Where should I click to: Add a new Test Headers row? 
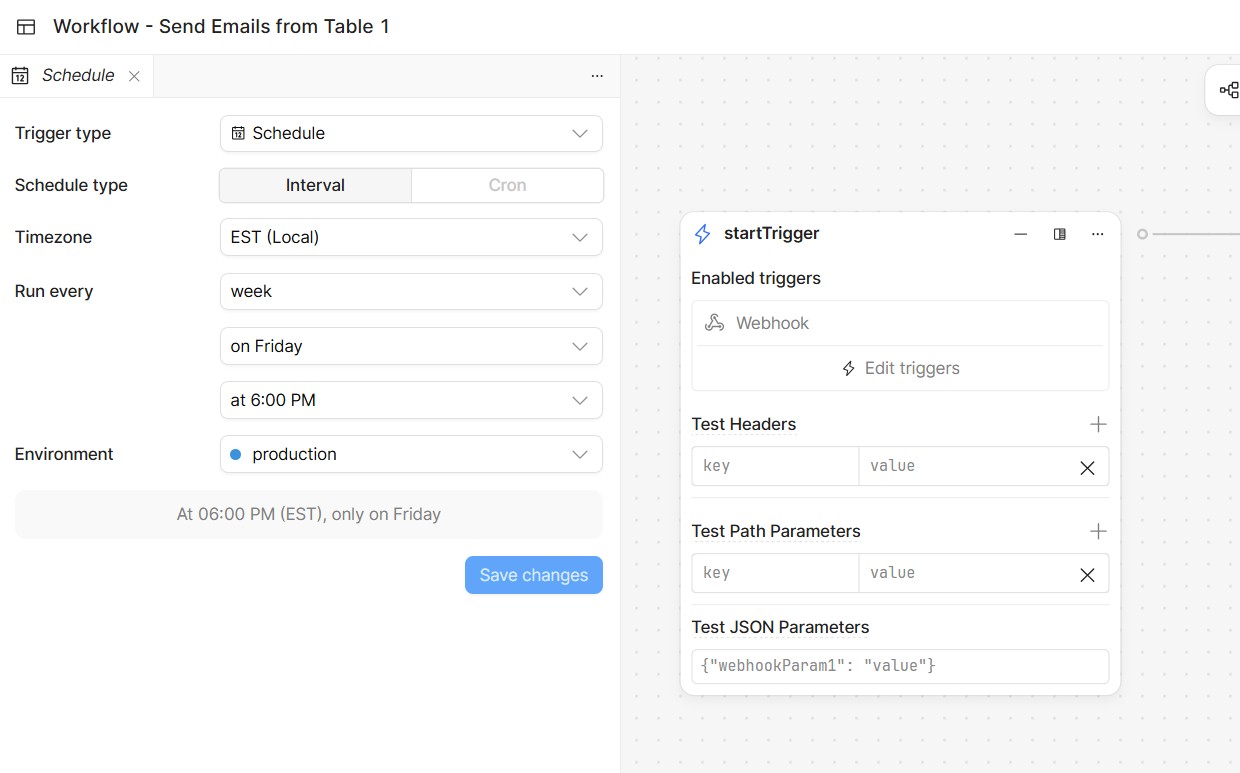coord(1098,425)
